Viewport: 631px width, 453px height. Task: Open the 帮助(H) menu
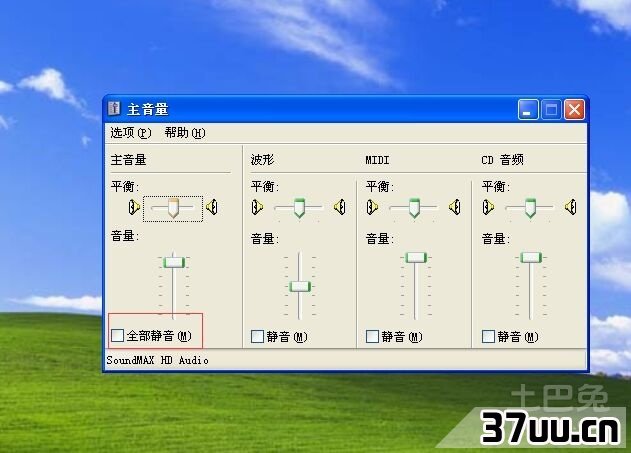coord(185,132)
